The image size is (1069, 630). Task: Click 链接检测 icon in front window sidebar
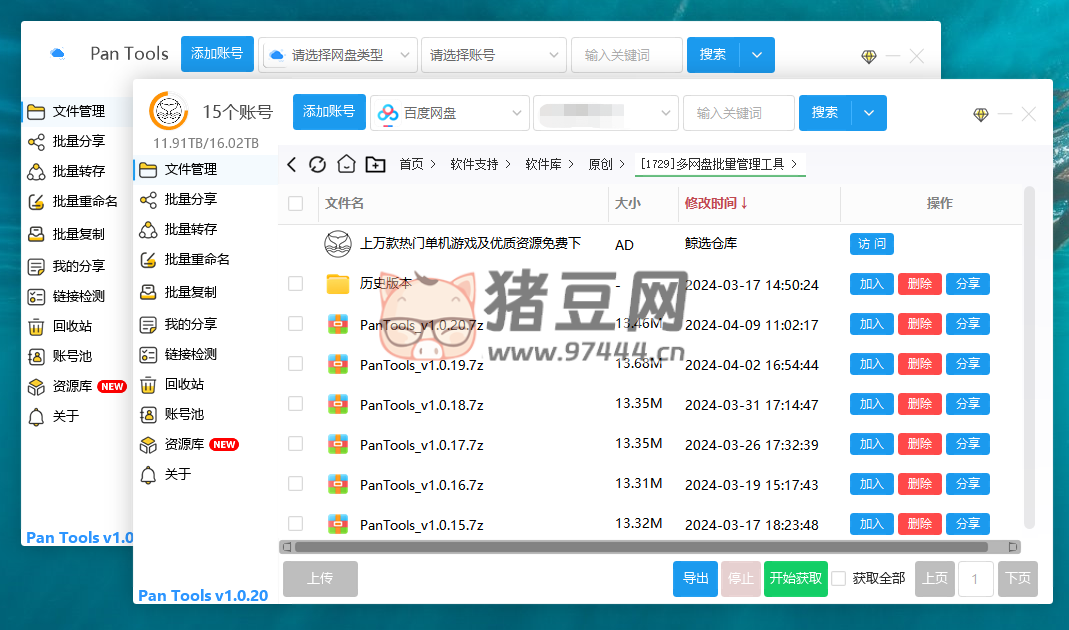coord(148,355)
